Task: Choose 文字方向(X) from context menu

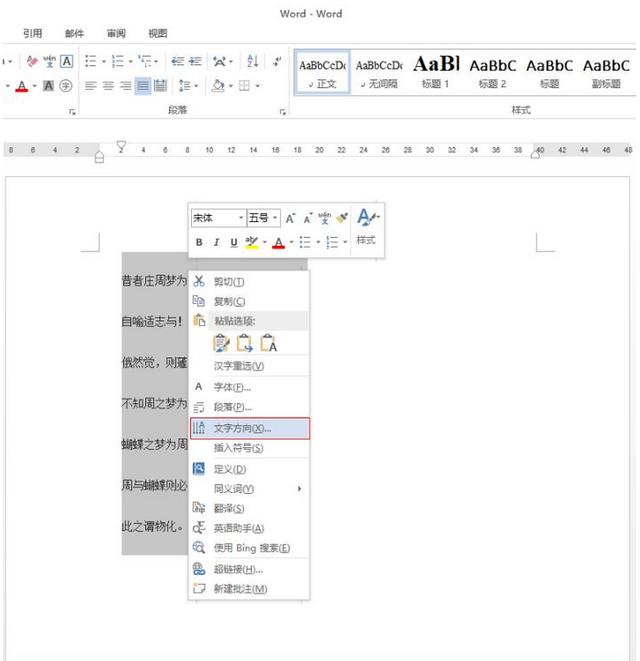Action: tap(250, 428)
